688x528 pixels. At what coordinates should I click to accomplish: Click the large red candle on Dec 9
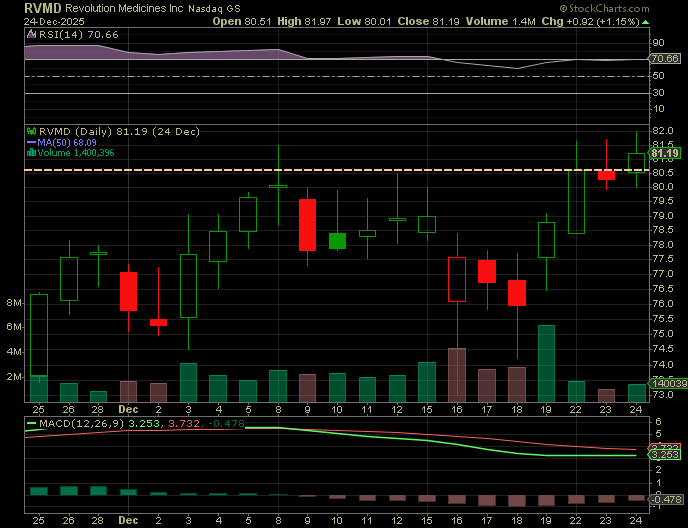pos(308,225)
